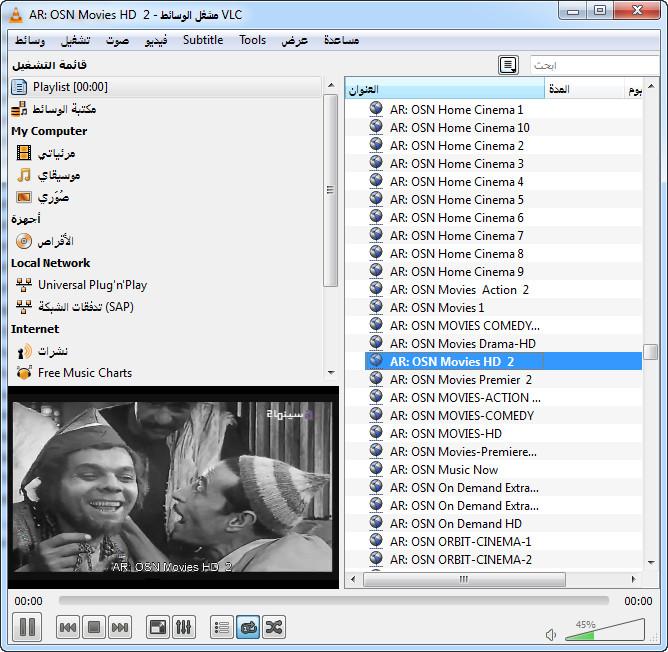The image size is (668, 652).
Task: Seek in the playback progress bar
Action: click(x=334, y=601)
